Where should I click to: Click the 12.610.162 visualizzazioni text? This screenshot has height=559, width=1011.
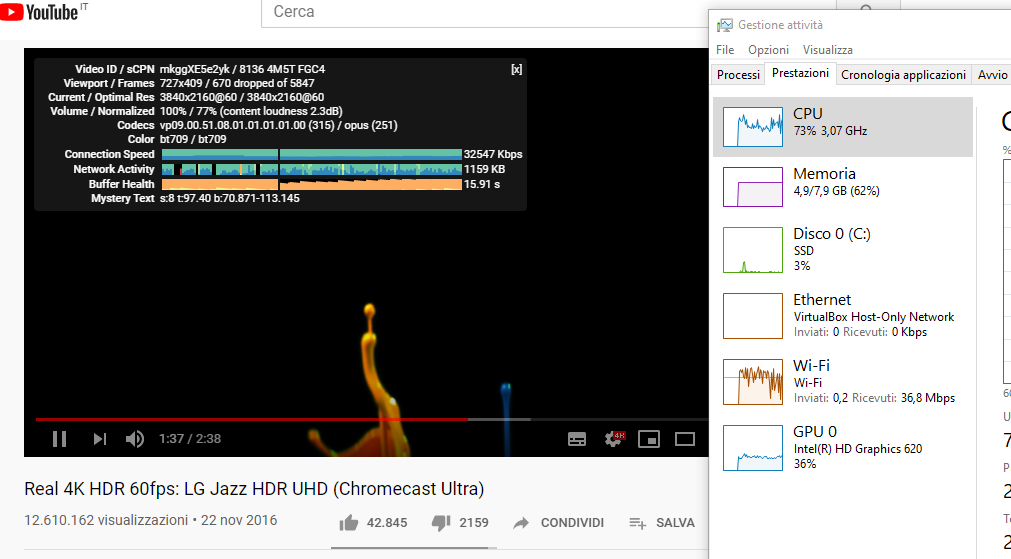tap(106, 520)
